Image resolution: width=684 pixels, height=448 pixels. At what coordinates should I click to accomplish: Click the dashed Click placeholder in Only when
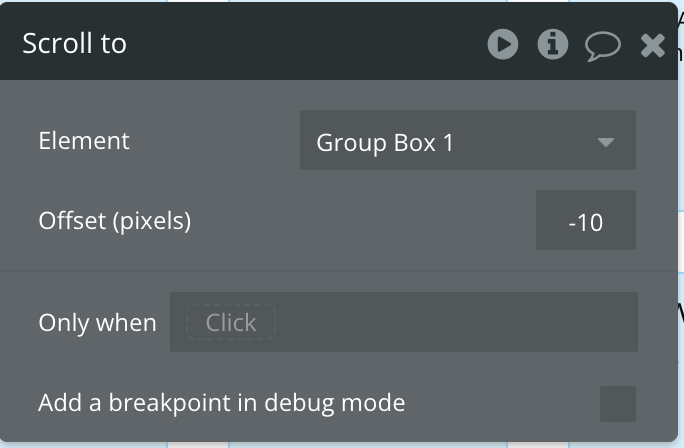point(231,323)
